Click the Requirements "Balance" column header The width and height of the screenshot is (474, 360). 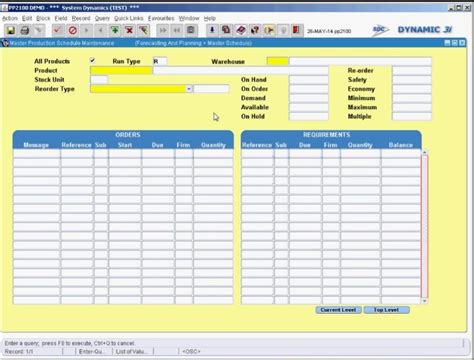[401, 145]
